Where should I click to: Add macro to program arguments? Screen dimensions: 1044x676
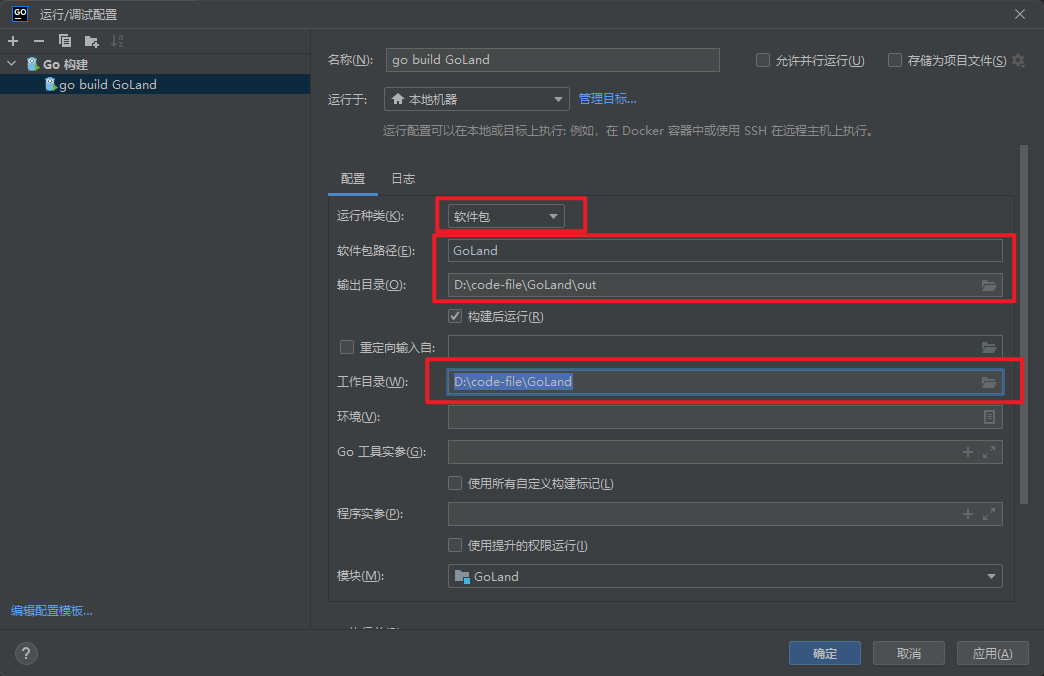967,514
